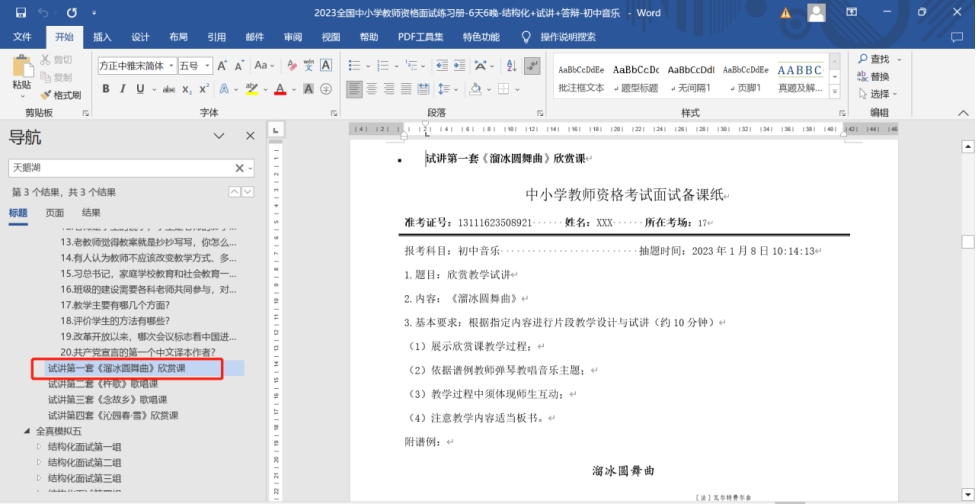The height and width of the screenshot is (504, 976).
Task: Toggle italic formatting
Action: click(x=122, y=89)
